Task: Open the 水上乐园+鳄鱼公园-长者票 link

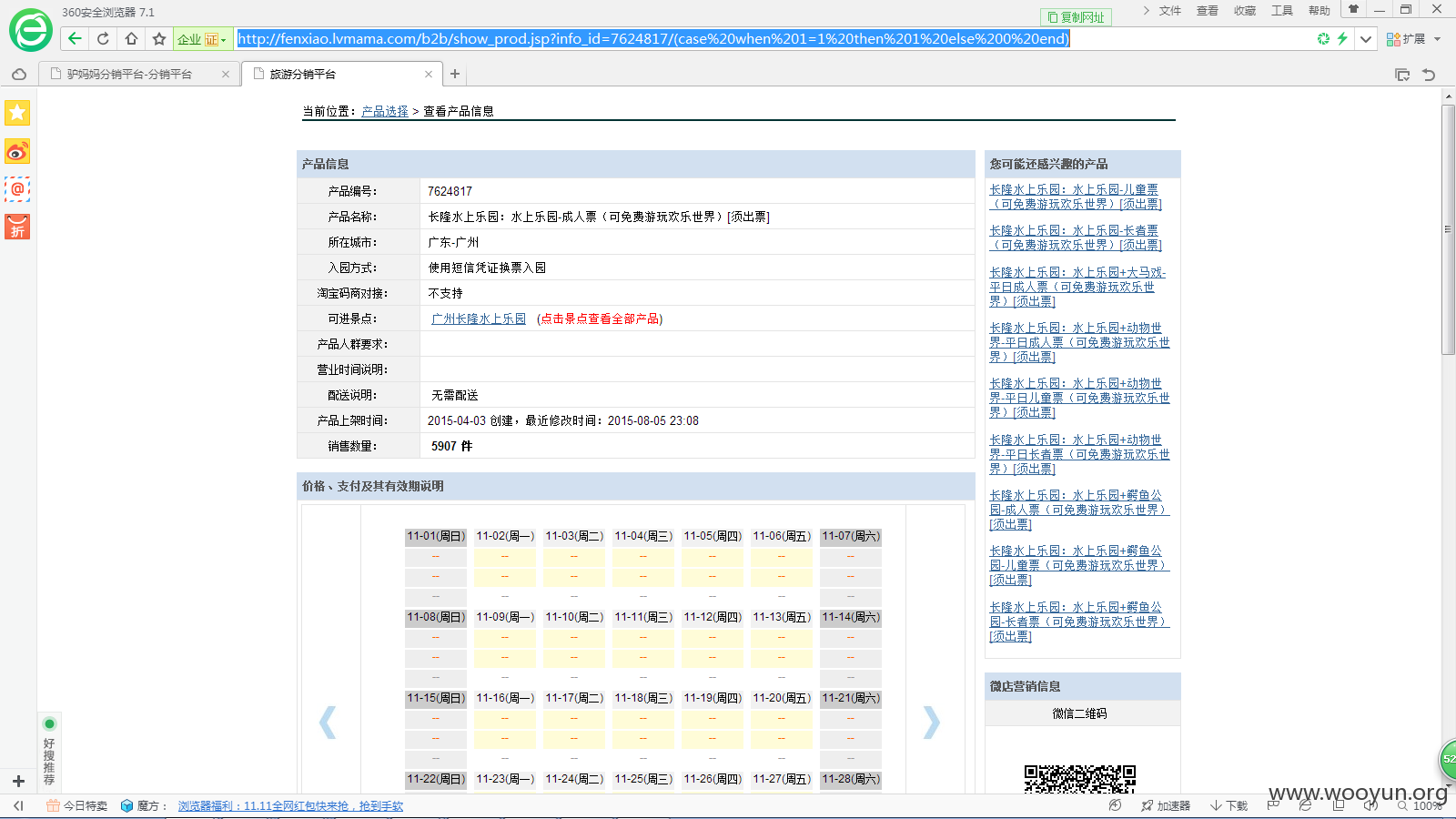Action: pyautogui.click(x=1079, y=622)
